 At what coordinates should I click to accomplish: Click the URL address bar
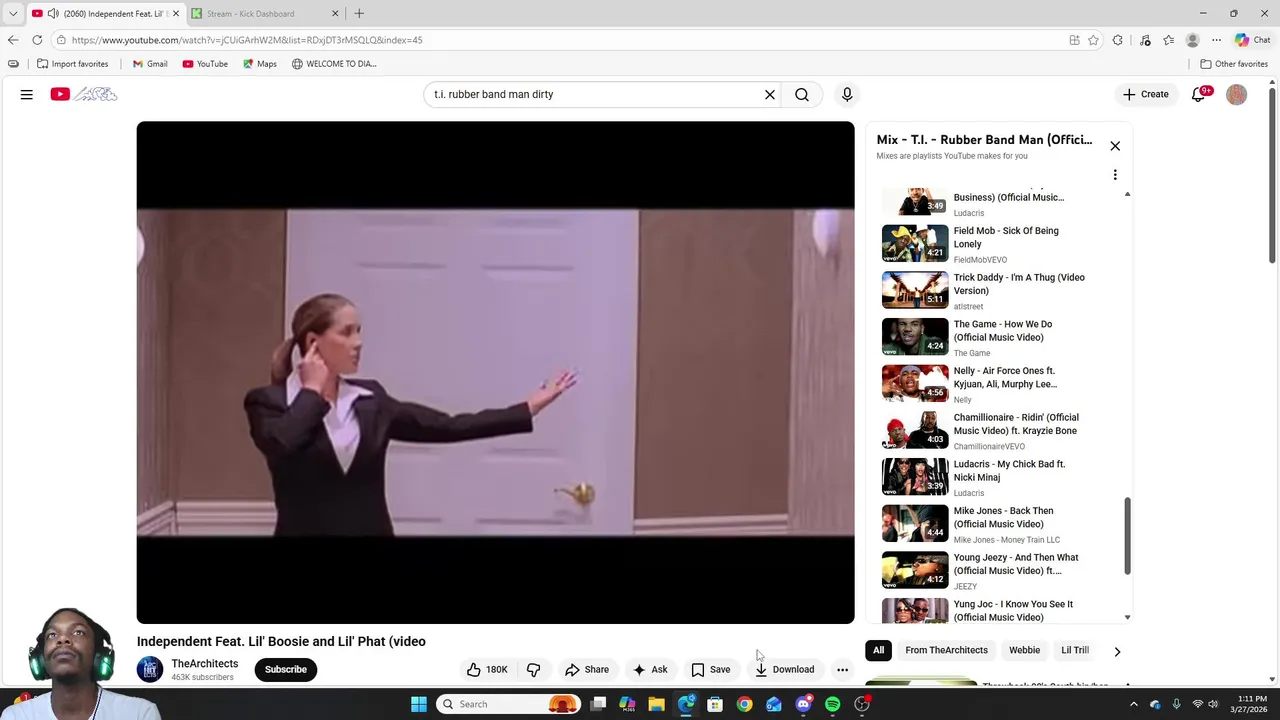pyautogui.click(x=560, y=40)
